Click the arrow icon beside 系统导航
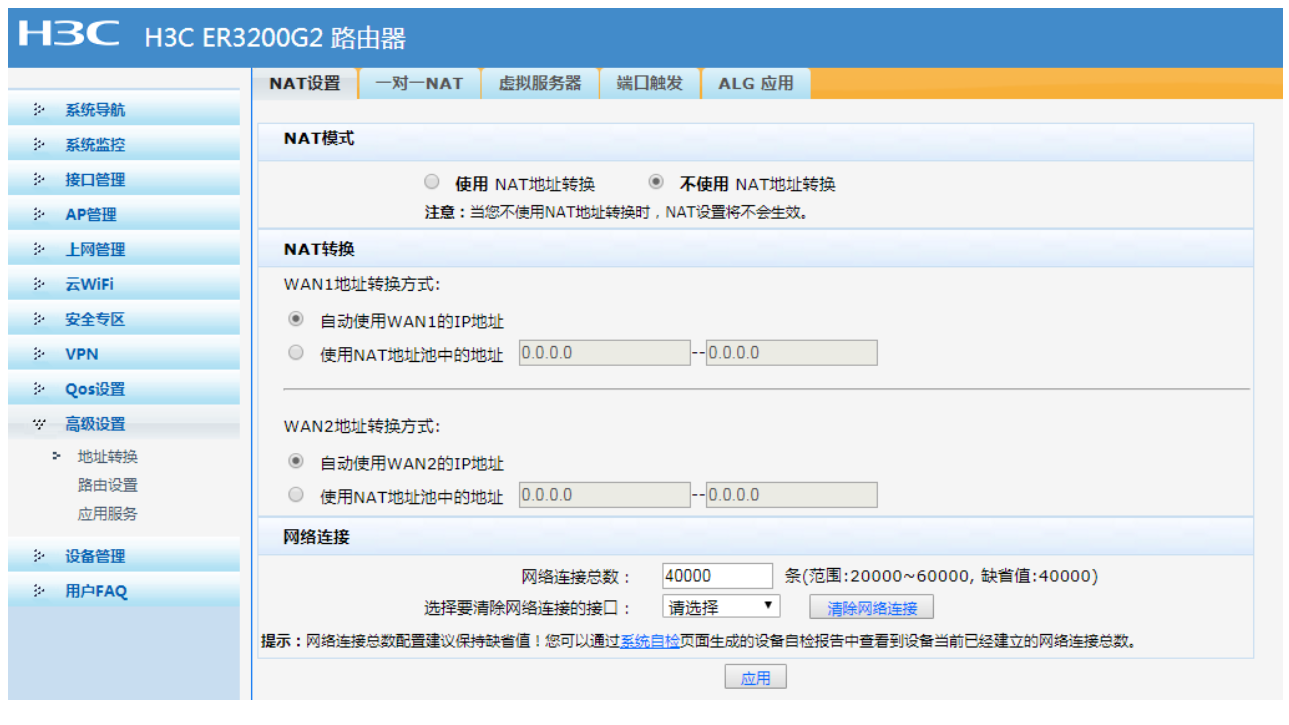1289x725 pixels. [39, 110]
